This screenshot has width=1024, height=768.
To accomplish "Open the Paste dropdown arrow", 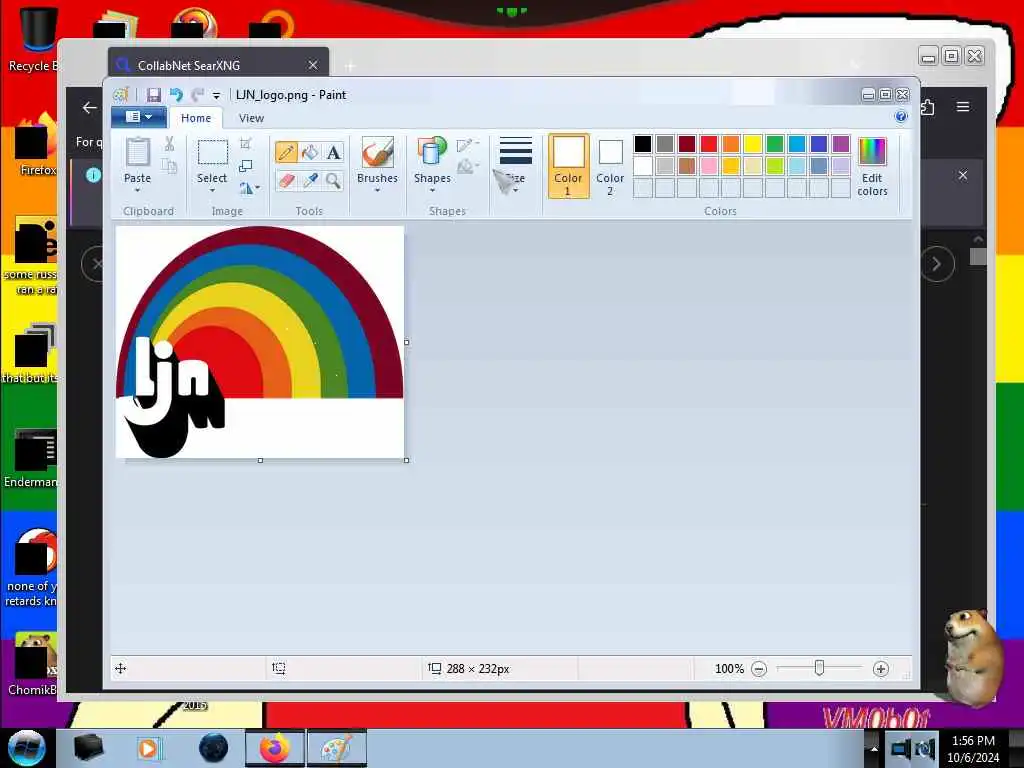I will [137, 191].
